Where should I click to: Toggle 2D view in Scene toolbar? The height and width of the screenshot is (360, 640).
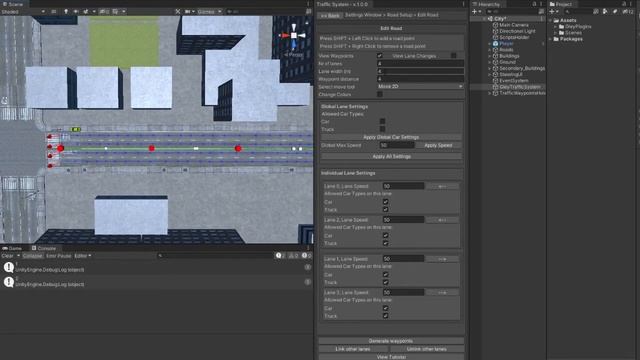(x=54, y=11)
